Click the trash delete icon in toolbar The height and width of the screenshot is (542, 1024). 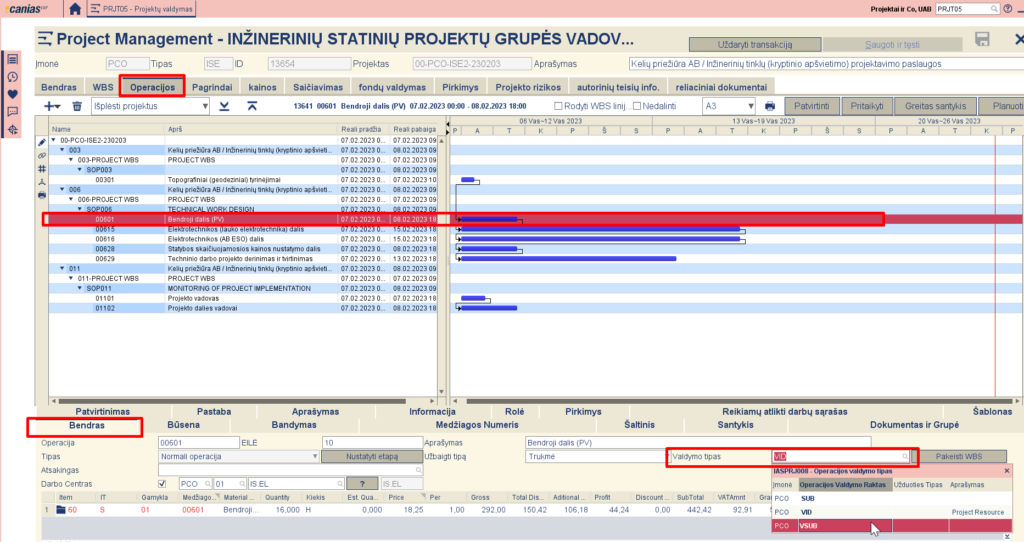77,106
